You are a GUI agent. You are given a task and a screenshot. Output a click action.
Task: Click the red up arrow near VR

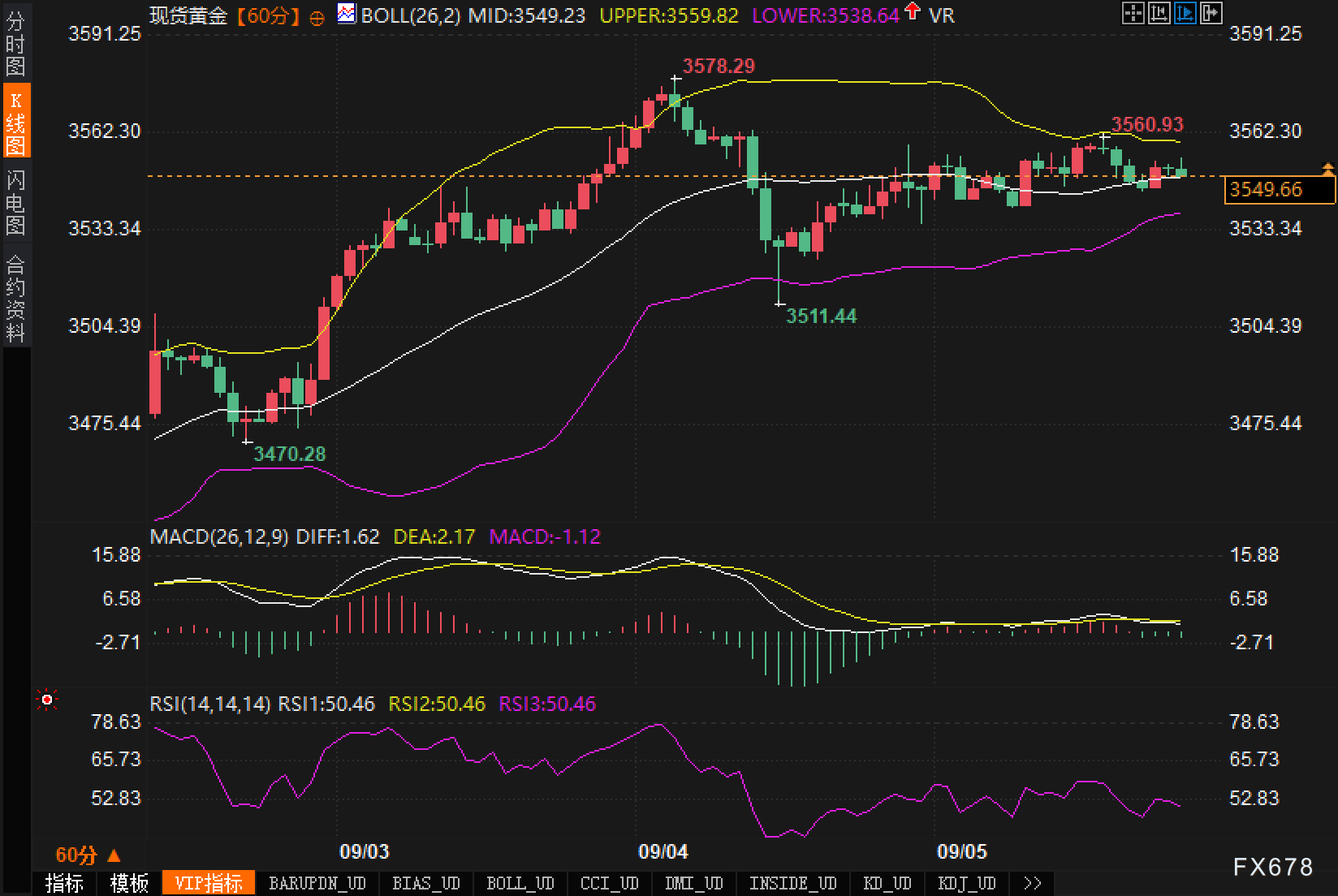[913, 12]
